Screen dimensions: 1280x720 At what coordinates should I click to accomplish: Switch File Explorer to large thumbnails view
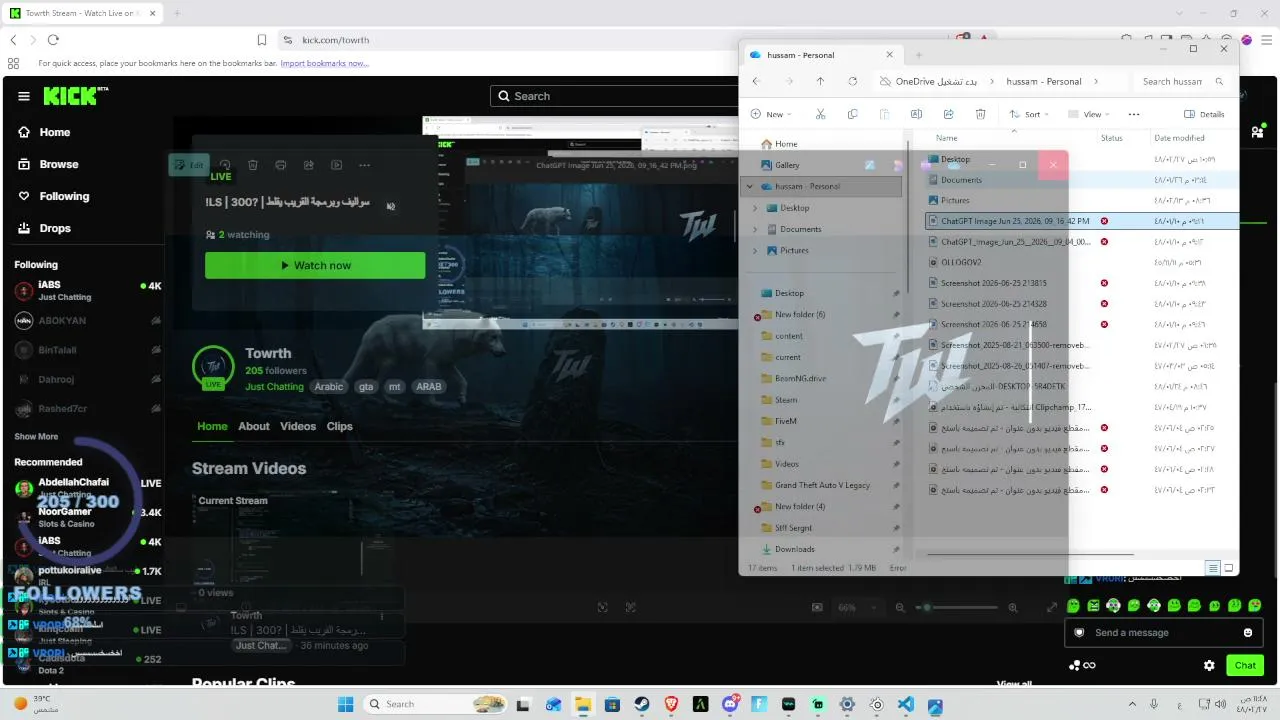[x=1229, y=568]
